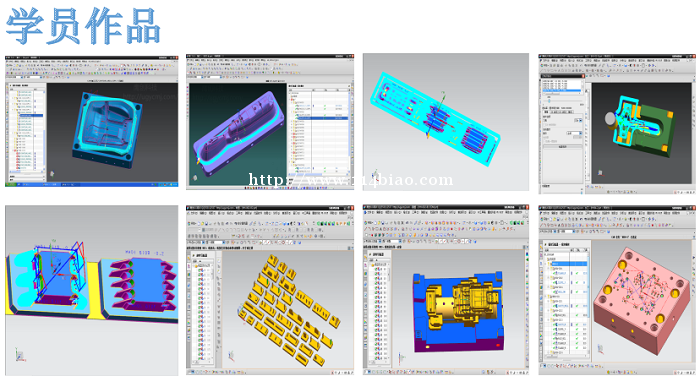Open the blue square mold cavity screenshot
The image size is (700, 387).
[x=92, y=121]
